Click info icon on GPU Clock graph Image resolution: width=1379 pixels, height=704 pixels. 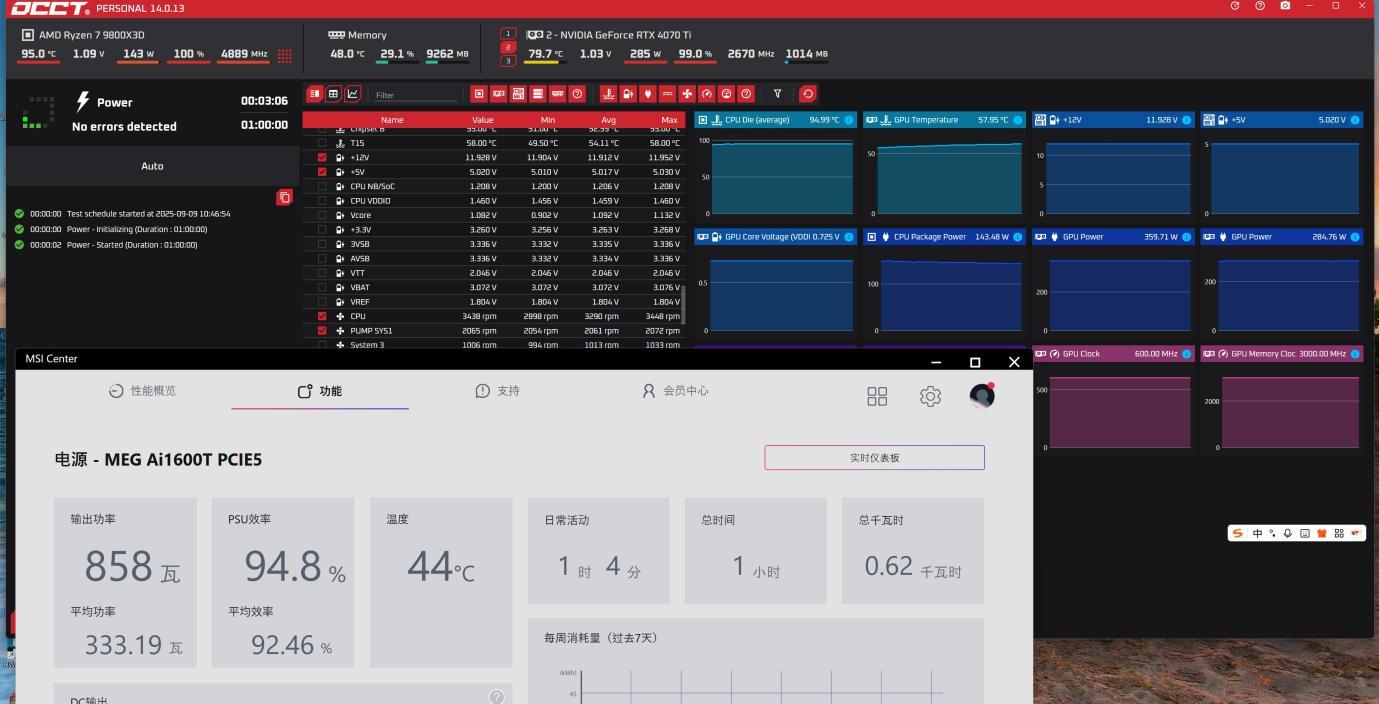pyautogui.click(x=1187, y=354)
